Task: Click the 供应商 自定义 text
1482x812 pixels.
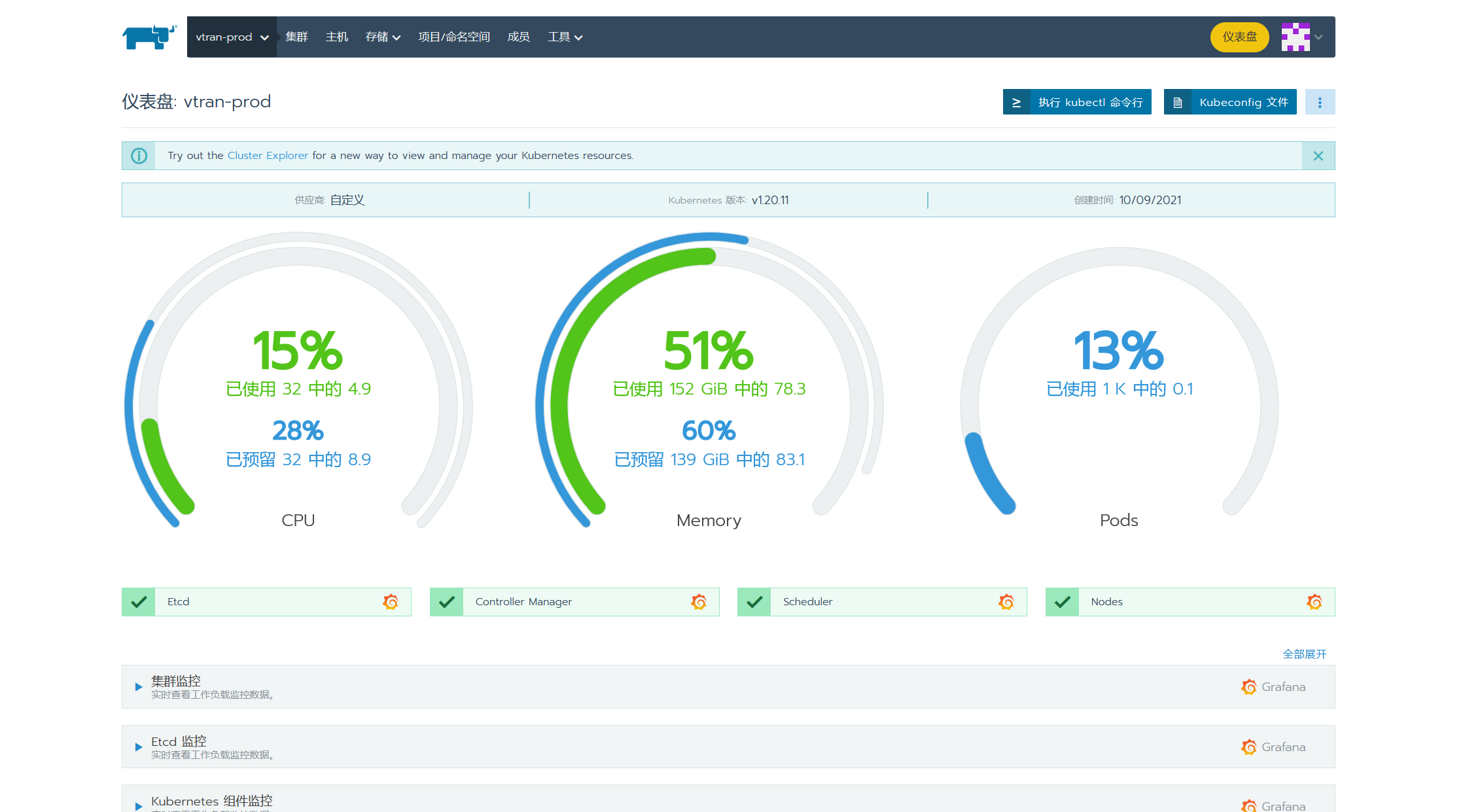Action: (x=329, y=200)
